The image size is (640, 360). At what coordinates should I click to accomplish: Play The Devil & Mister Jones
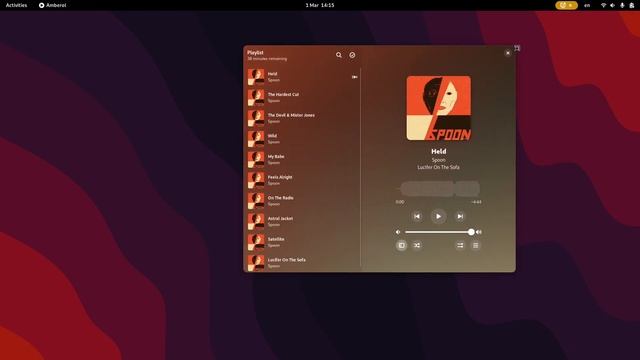coord(302,118)
